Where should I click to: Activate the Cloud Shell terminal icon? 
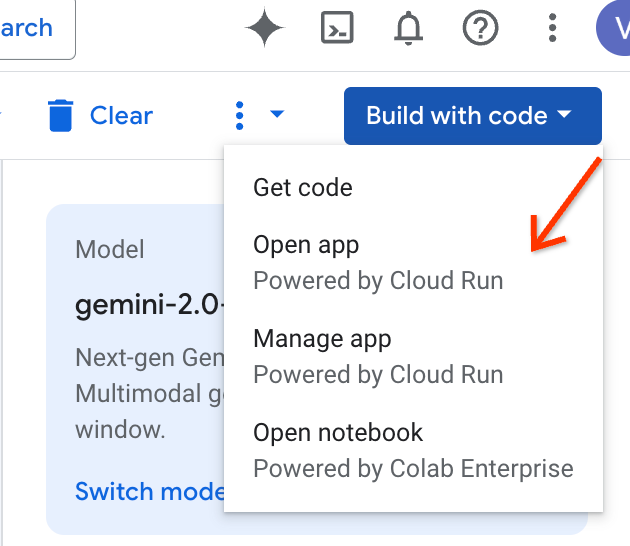click(338, 28)
